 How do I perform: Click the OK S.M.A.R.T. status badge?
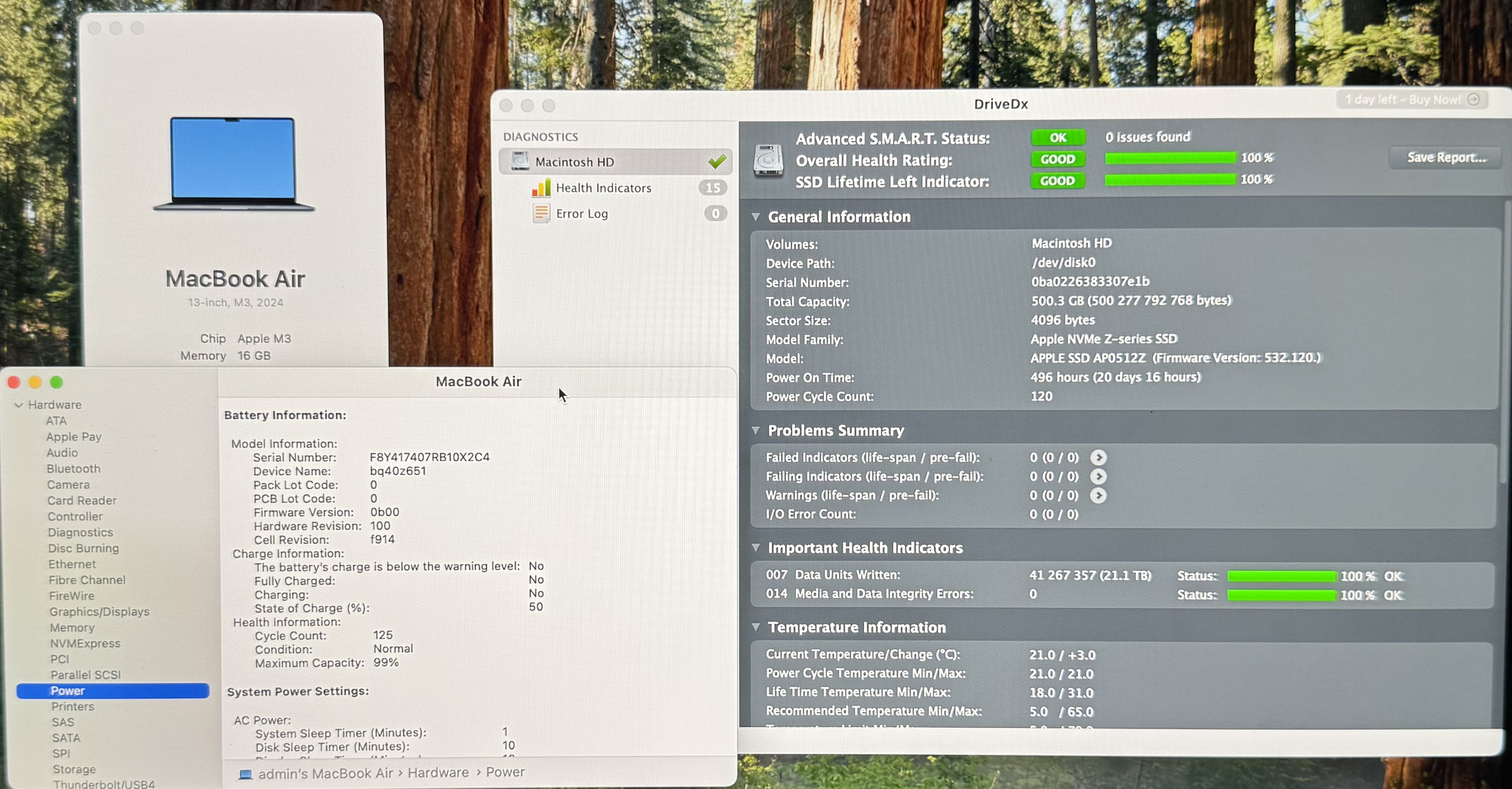[x=1058, y=137]
